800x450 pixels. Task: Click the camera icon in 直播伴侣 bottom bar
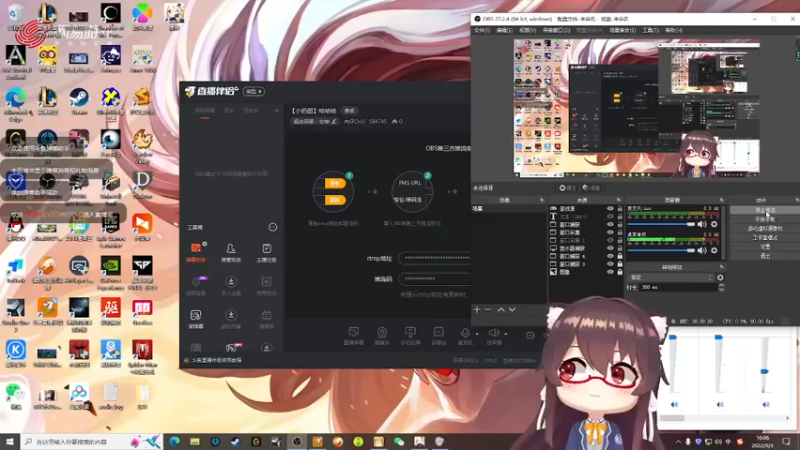[x=382, y=332]
